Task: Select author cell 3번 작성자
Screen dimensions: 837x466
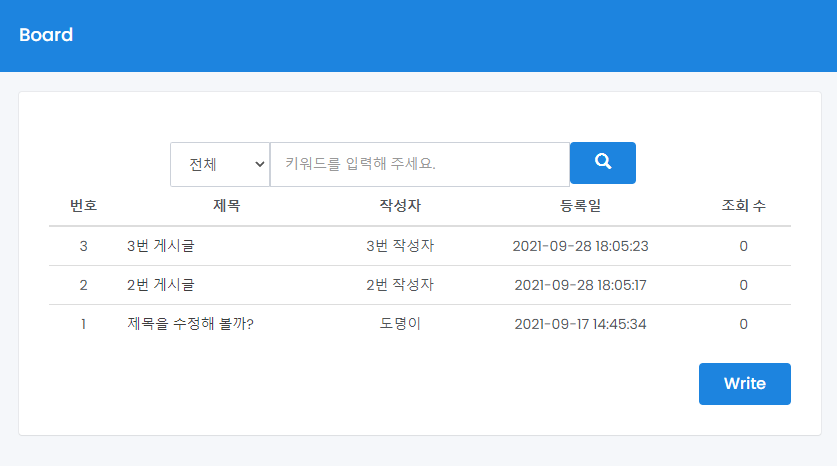Action: pos(400,246)
